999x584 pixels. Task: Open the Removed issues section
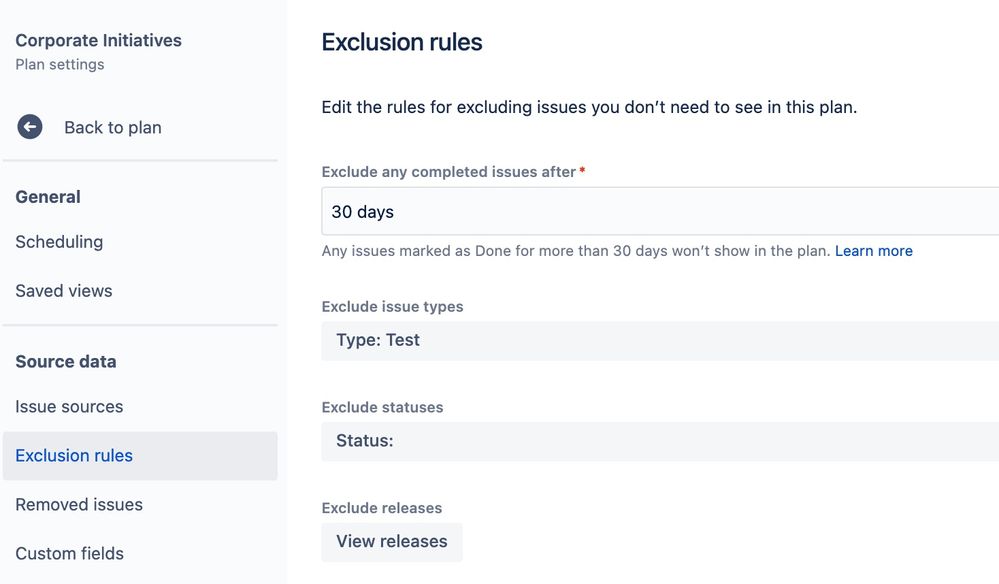[x=78, y=504]
